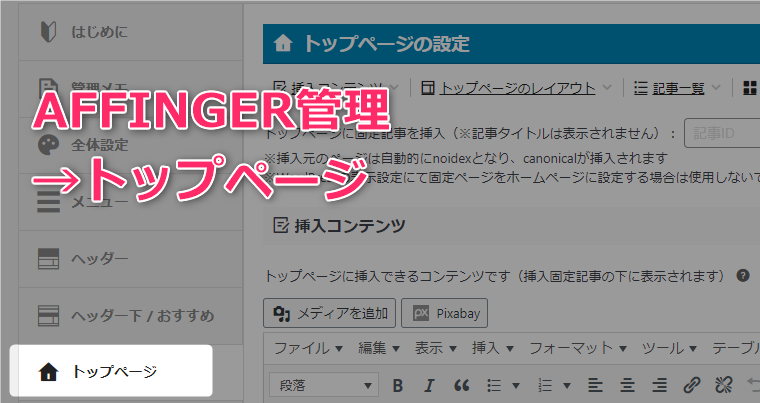760x403 pixels.
Task: Open the フォーマット editor menu
Action: point(578,348)
